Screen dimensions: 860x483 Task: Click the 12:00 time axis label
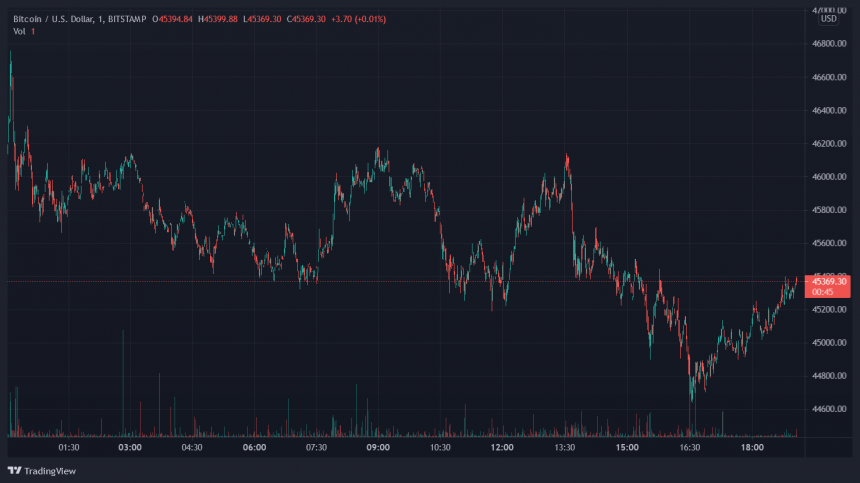tap(502, 448)
